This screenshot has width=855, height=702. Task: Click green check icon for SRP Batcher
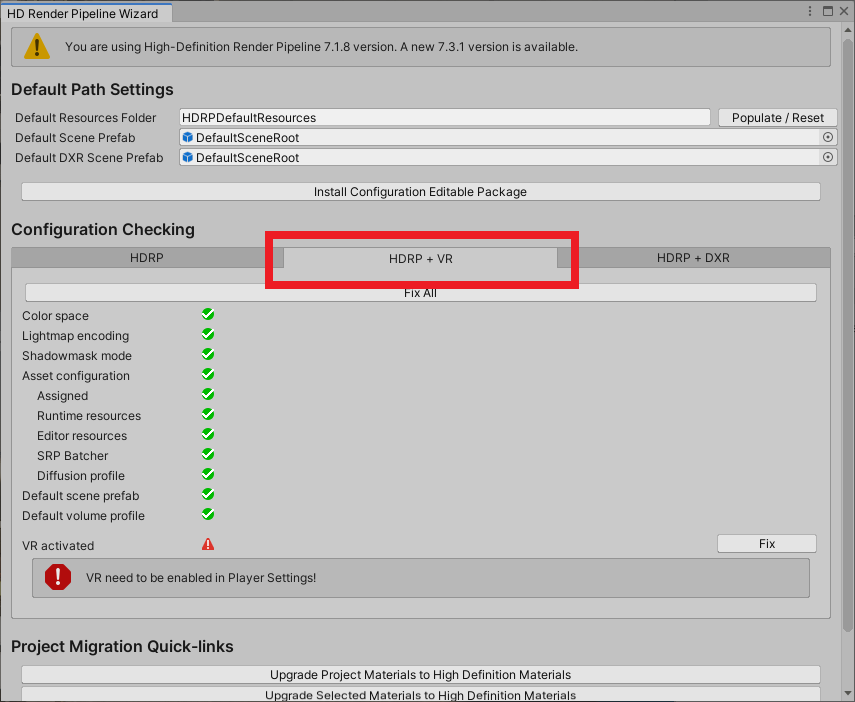pyautogui.click(x=208, y=454)
